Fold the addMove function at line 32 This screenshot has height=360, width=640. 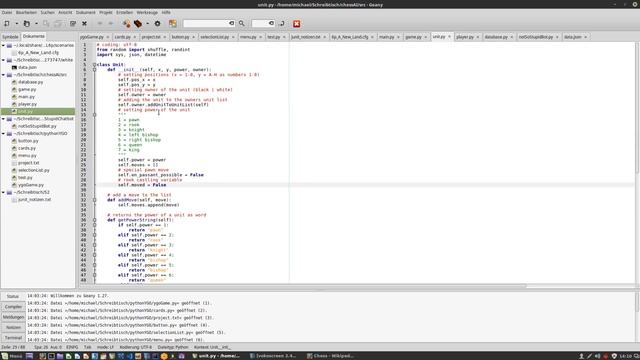tap(94, 200)
